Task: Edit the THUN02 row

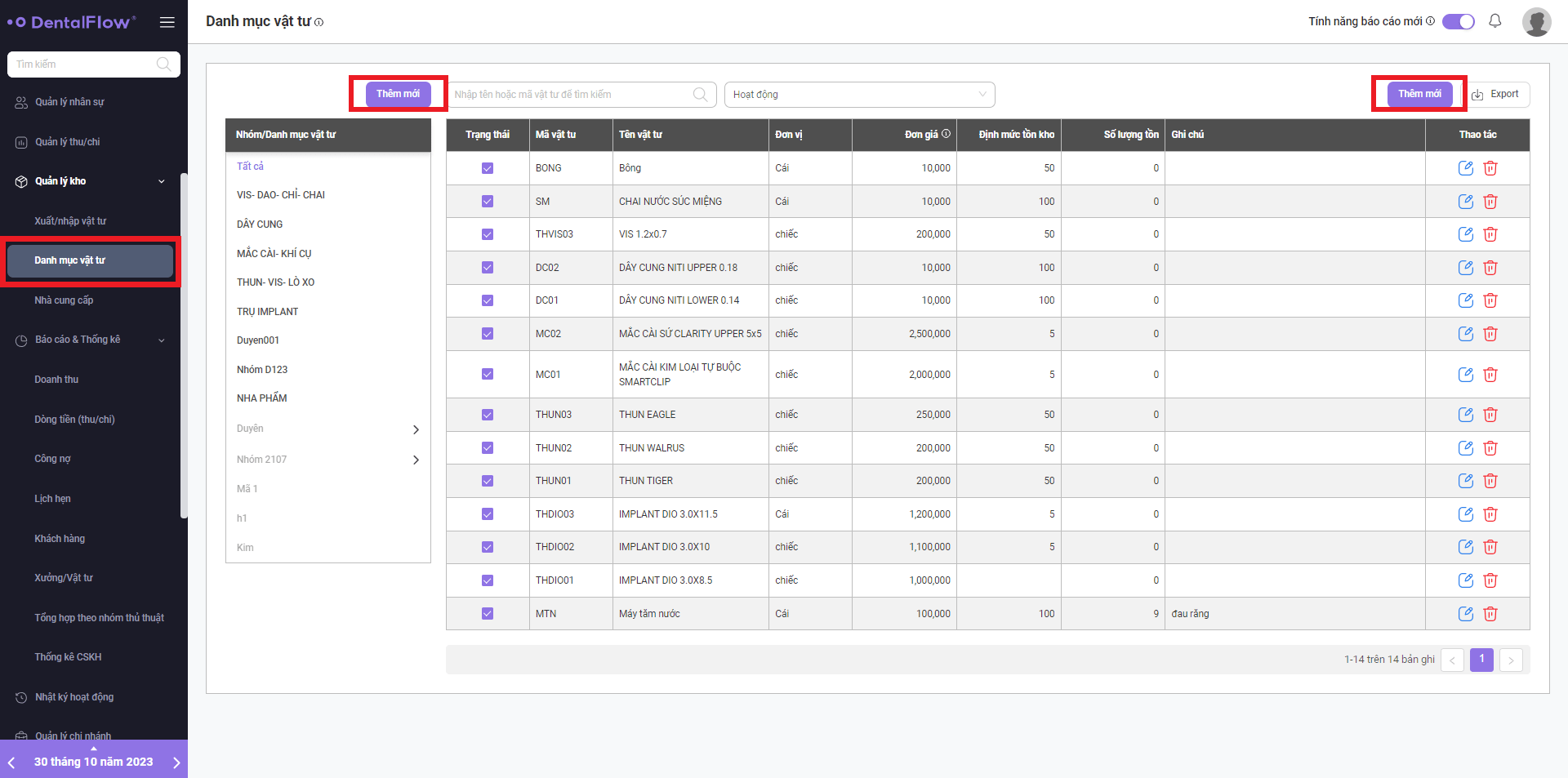Action: (x=1466, y=448)
